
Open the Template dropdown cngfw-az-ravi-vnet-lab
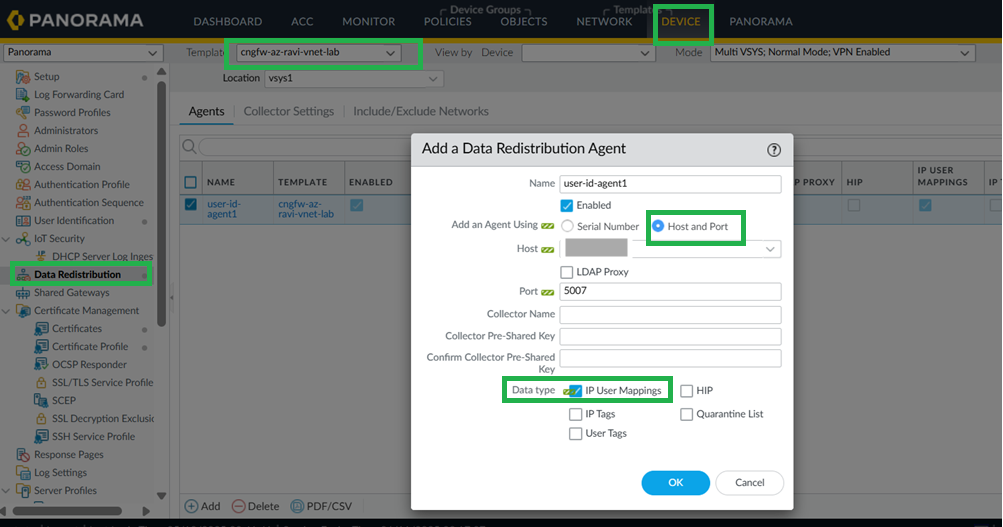coord(320,52)
